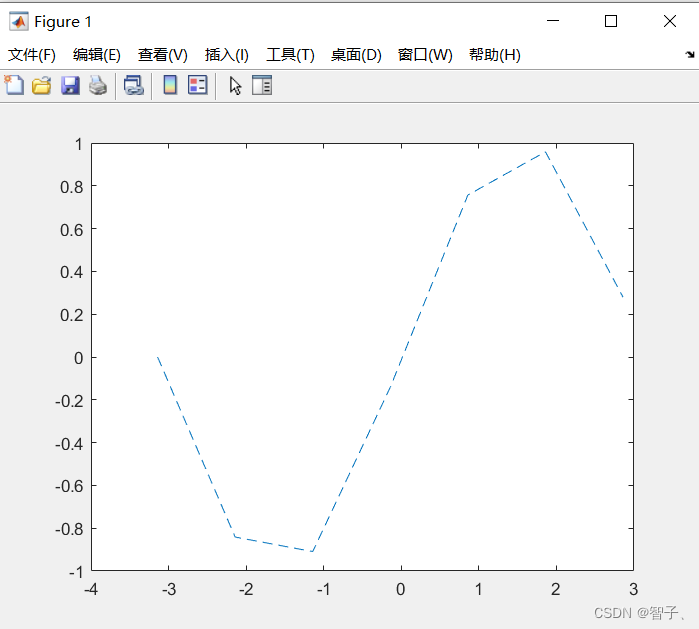Screen dimensions: 699x629
Task: Save the figure with floppy disk icon
Action: pyautogui.click(x=70, y=85)
